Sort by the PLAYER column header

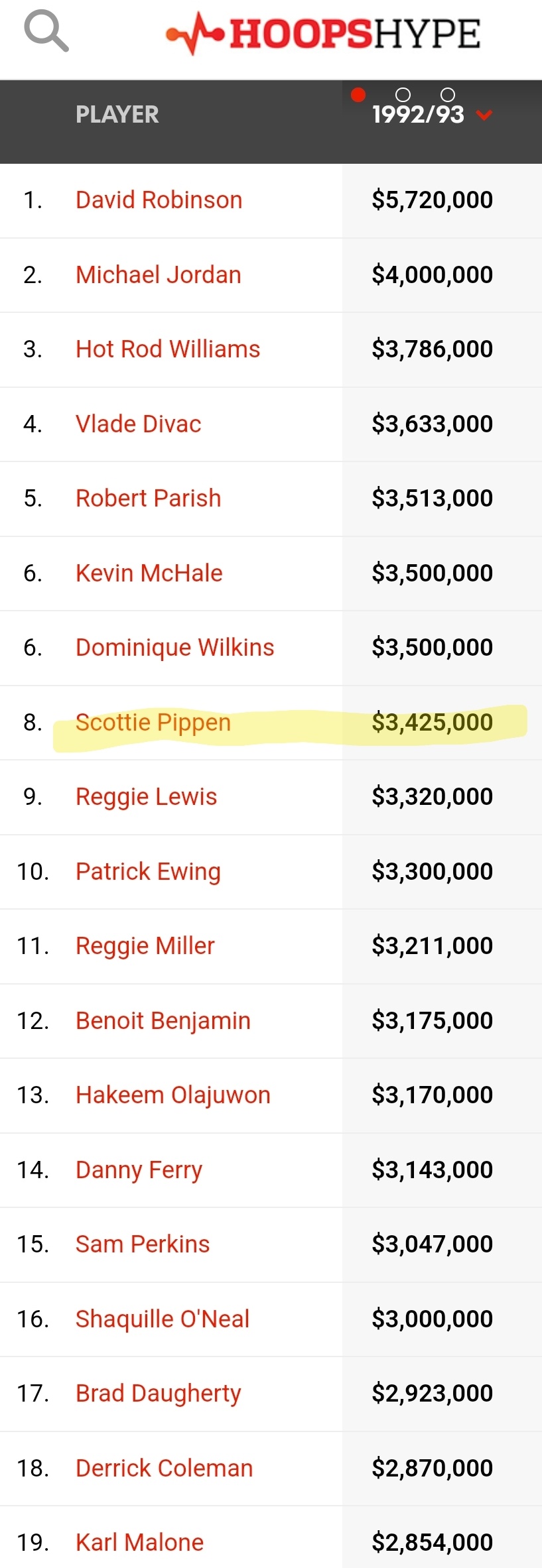(x=117, y=115)
